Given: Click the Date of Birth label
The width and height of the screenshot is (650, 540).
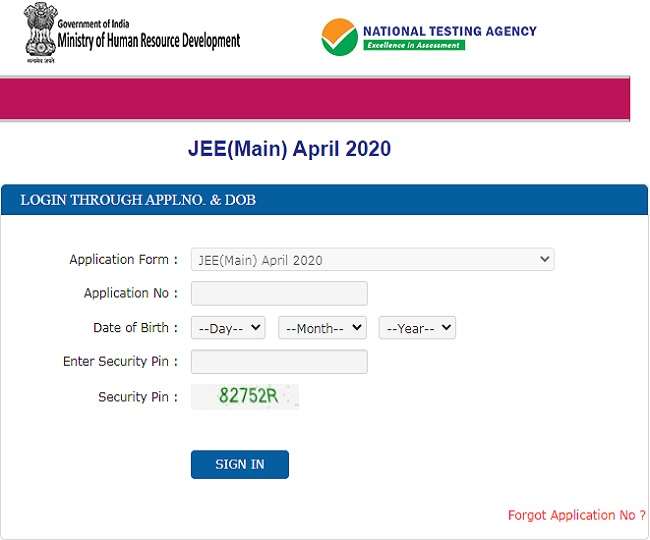Looking at the screenshot, I should click(x=135, y=327).
